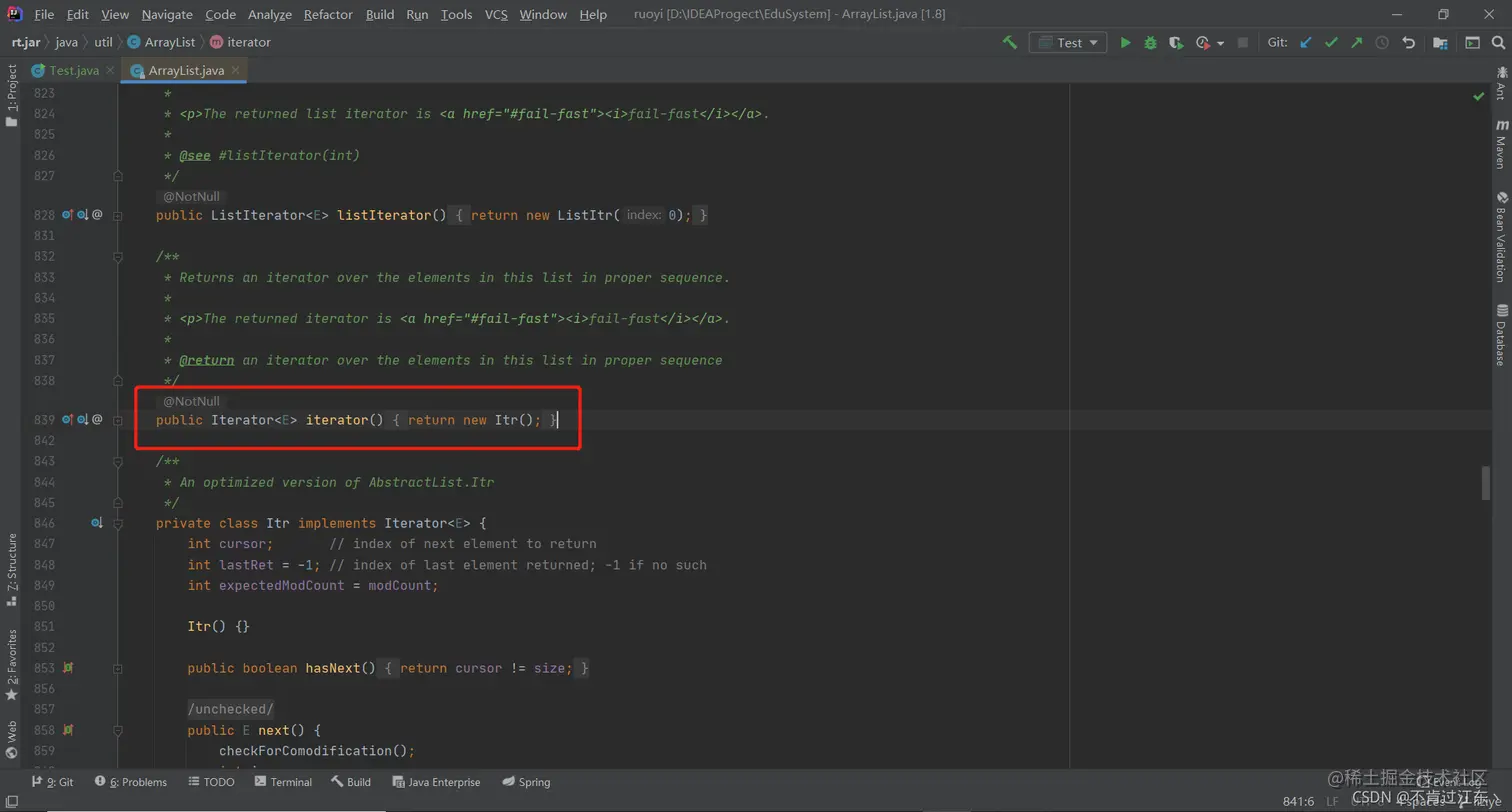This screenshot has height=812, width=1512.
Task: Open the Problems tool window
Action: click(130, 782)
